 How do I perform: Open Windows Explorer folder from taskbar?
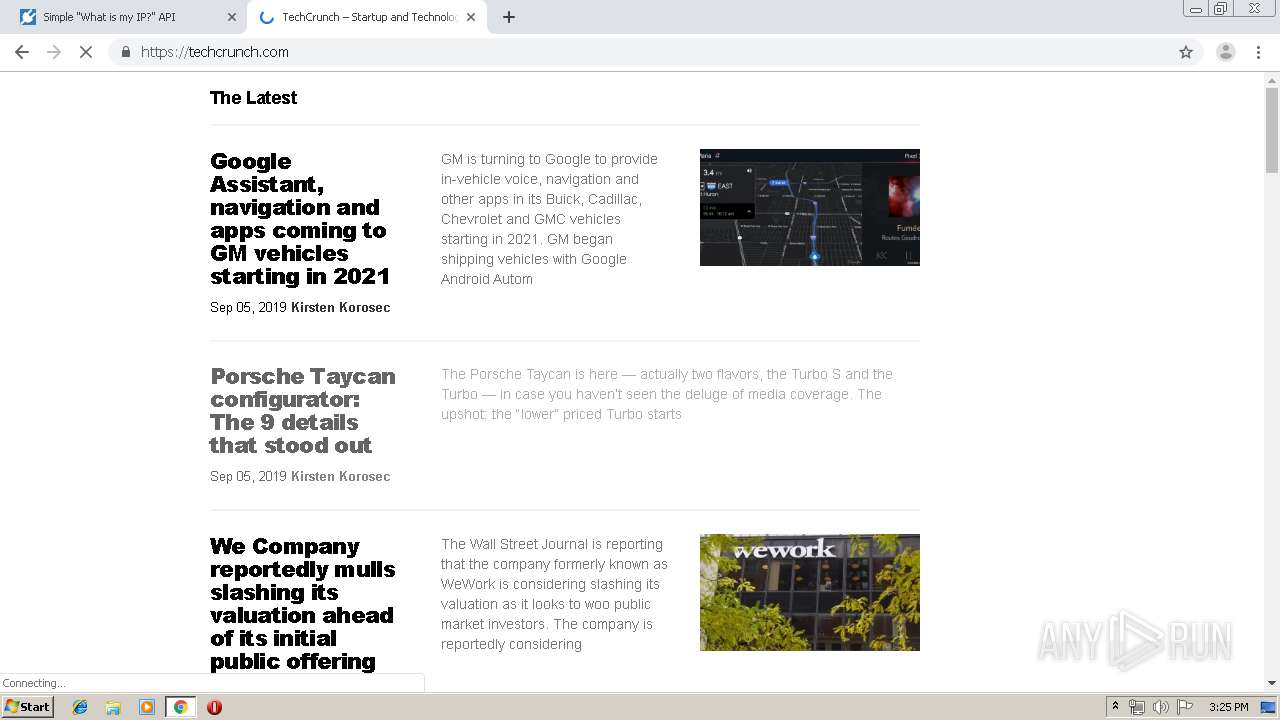113,707
